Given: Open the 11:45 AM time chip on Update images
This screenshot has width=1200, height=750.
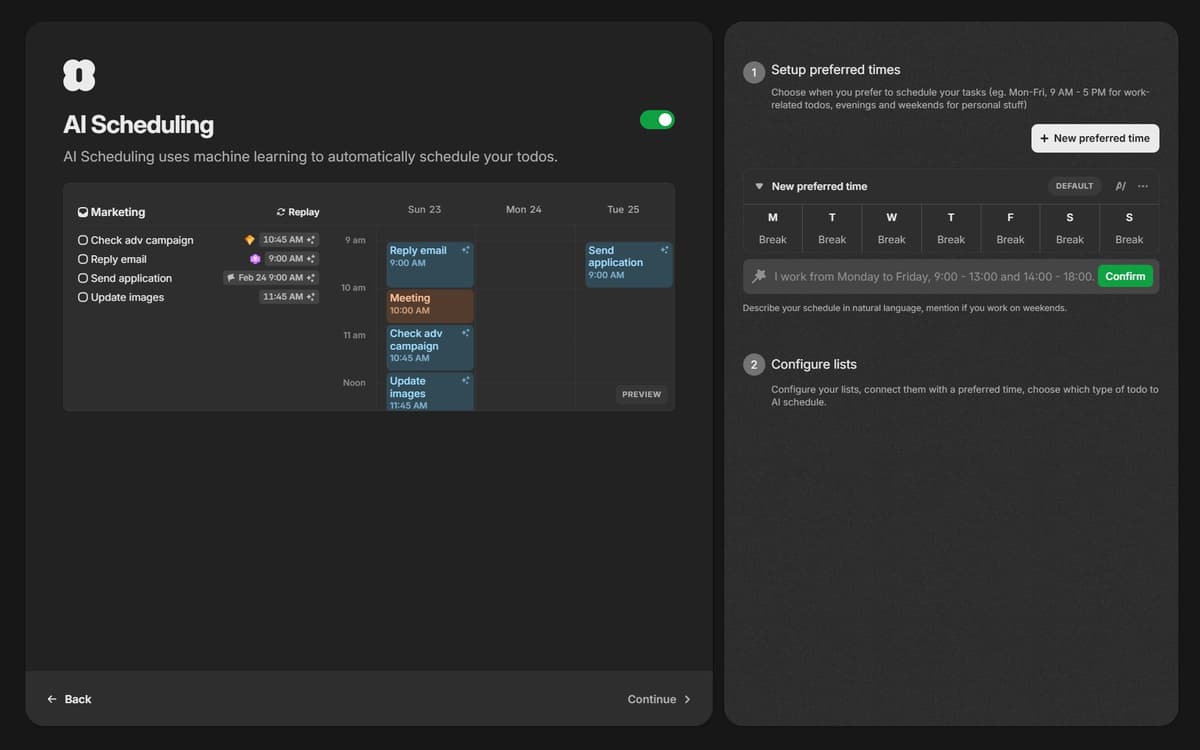Looking at the screenshot, I should click(x=289, y=297).
